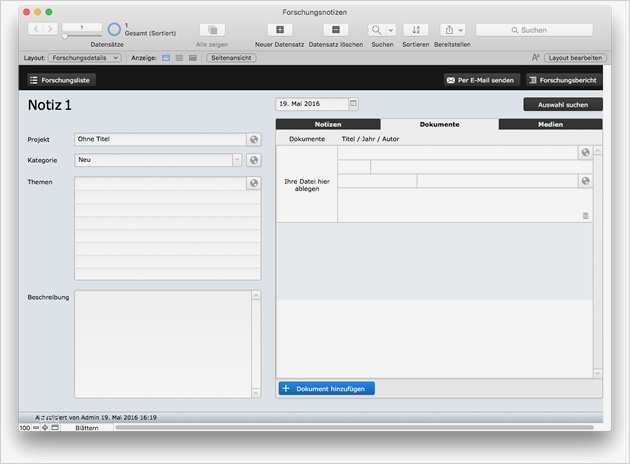Click the document title input field
This screenshot has height=464, width=630.
[x=458, y=153]
